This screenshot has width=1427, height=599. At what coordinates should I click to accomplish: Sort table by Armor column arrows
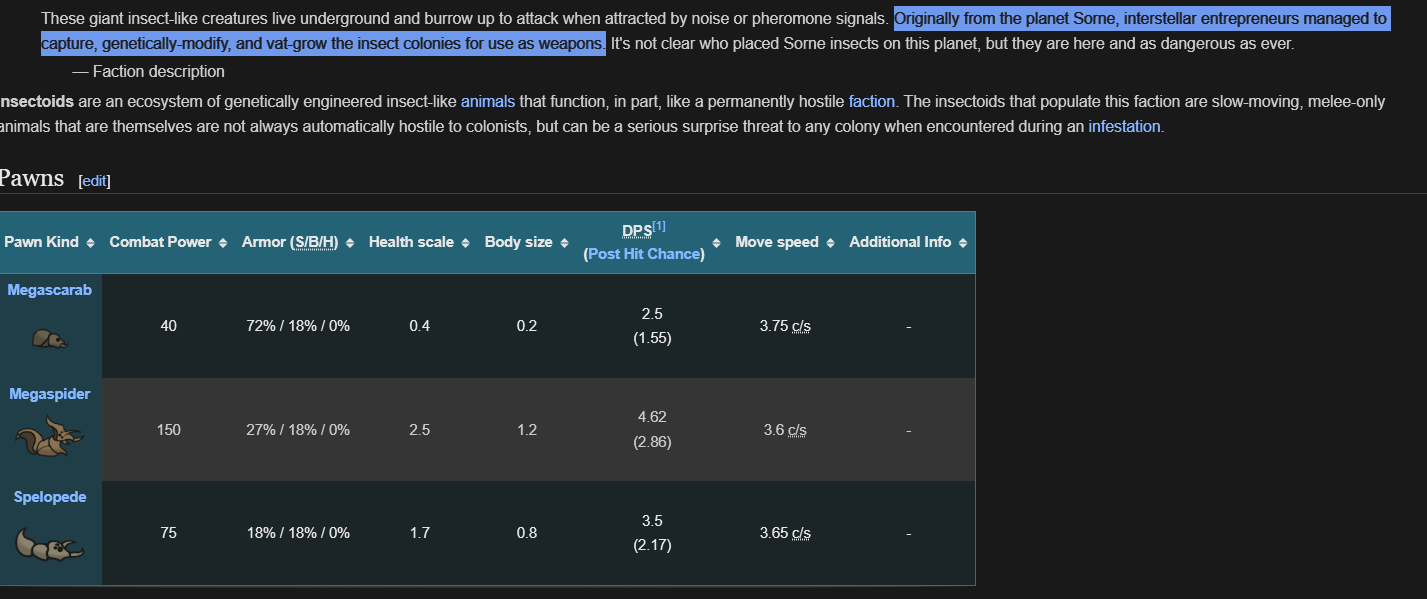[351, 243]
